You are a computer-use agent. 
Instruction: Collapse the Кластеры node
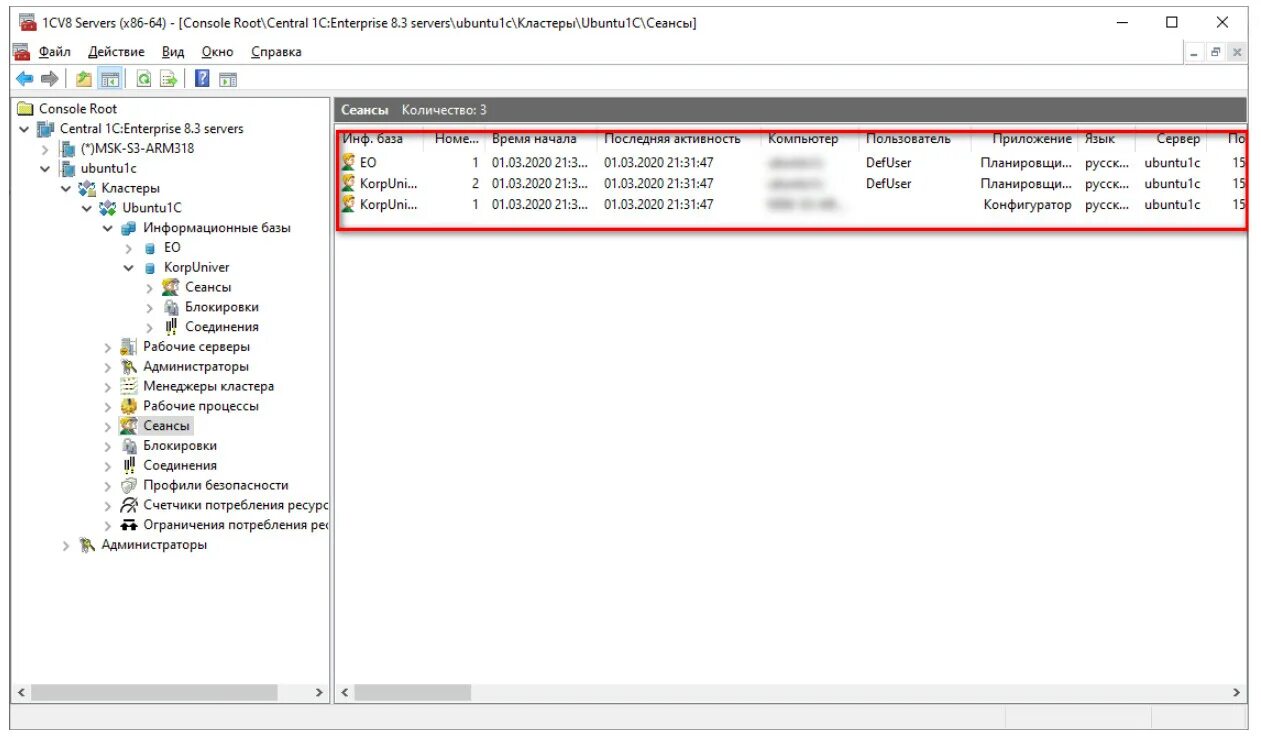click(66, 188)
